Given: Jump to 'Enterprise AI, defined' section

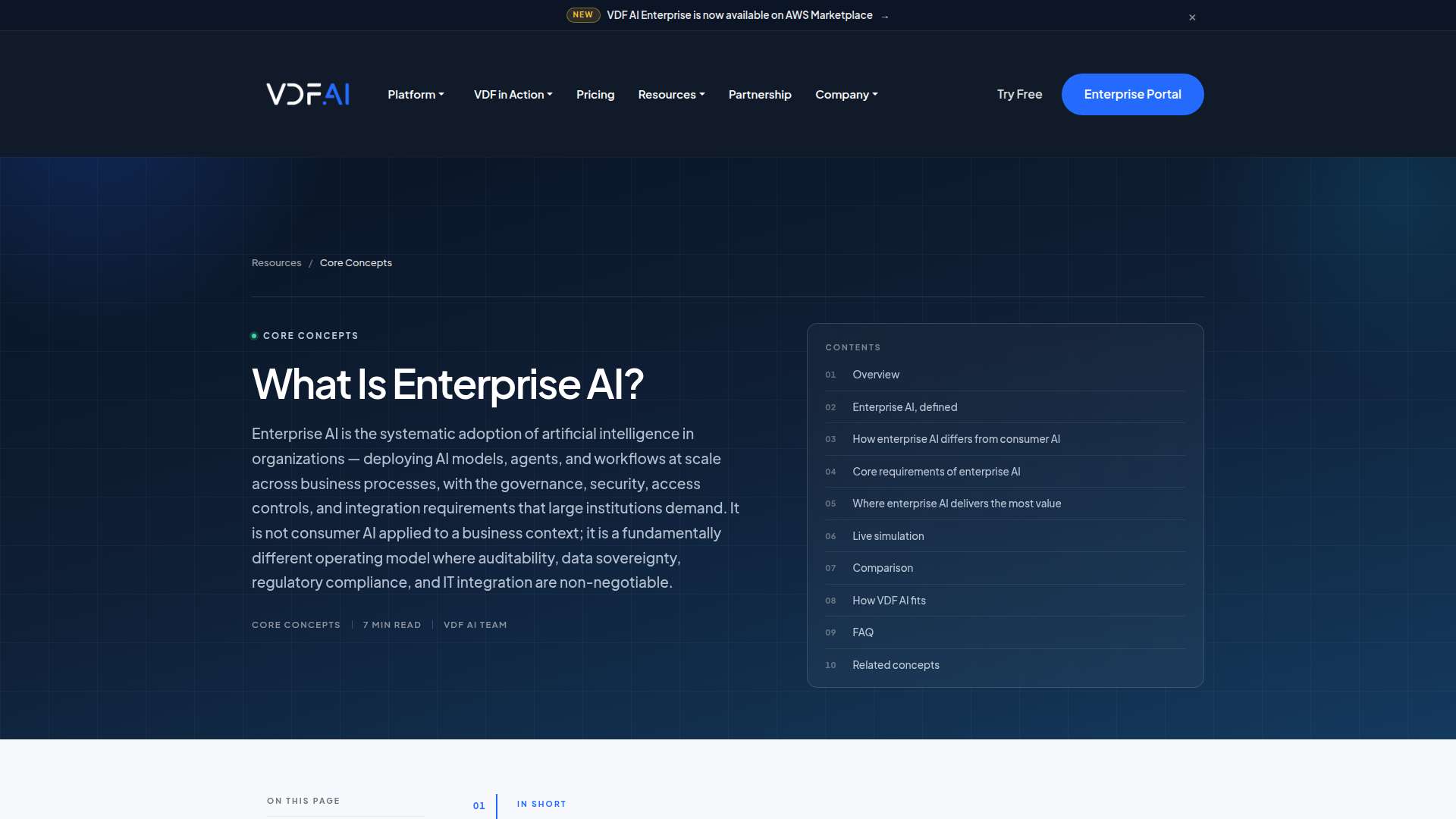Looking at the screenshot, I should coord(1005,407).
